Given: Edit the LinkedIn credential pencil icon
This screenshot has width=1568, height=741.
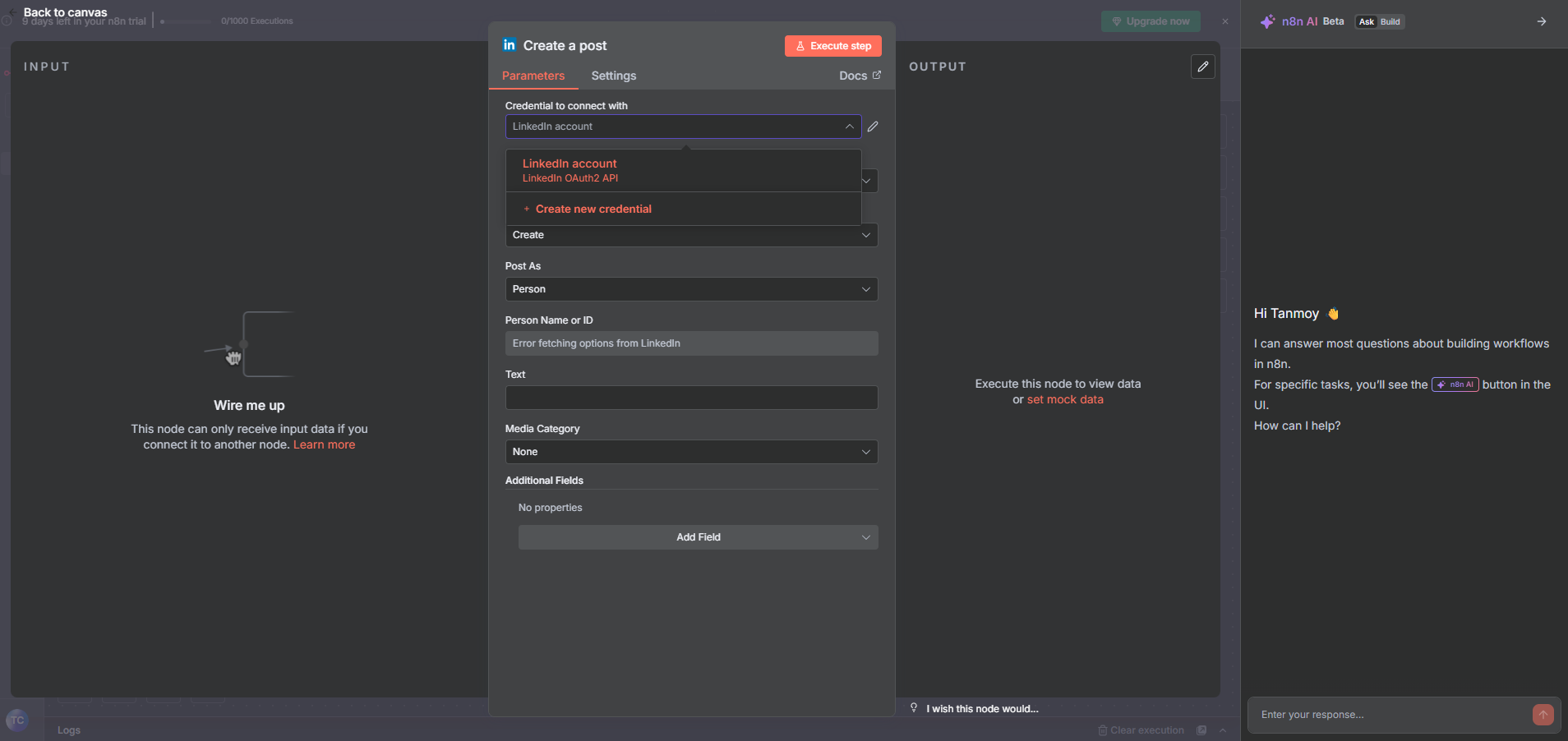Looking at the screenshot, I should [x=873, y=127].
